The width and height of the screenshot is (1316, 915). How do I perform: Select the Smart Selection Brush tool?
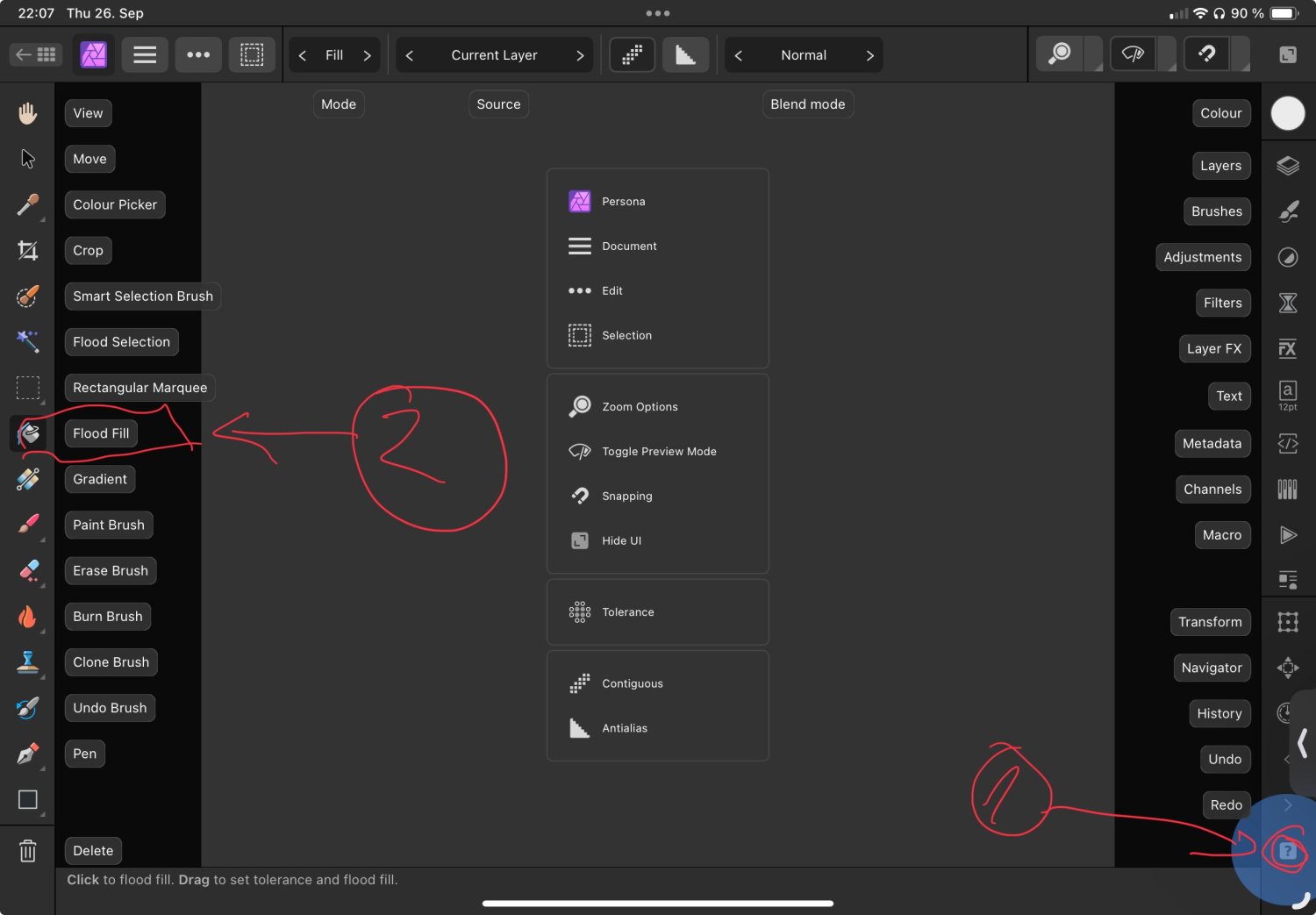click(x=142, y=296)
